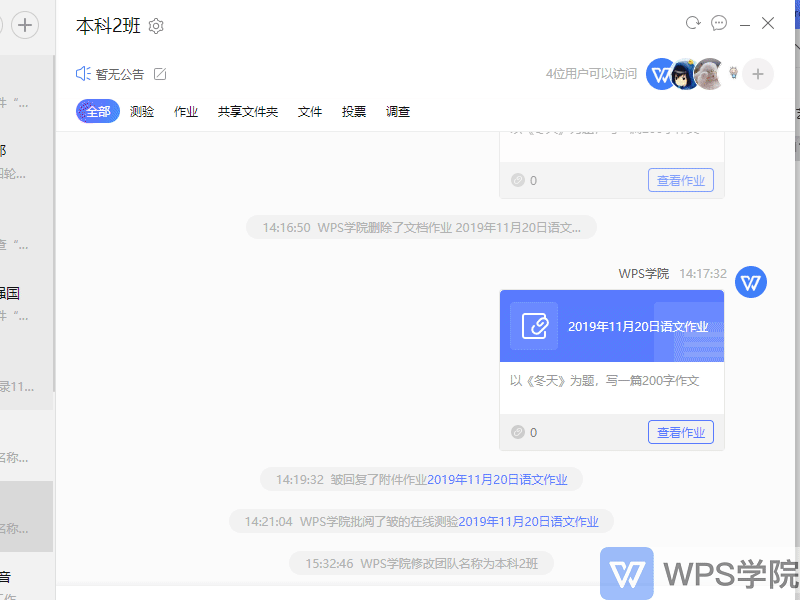Open the 共享文件夹 tab
The height and width of the screenshot is (600, 800).
(x=247, y=111)
